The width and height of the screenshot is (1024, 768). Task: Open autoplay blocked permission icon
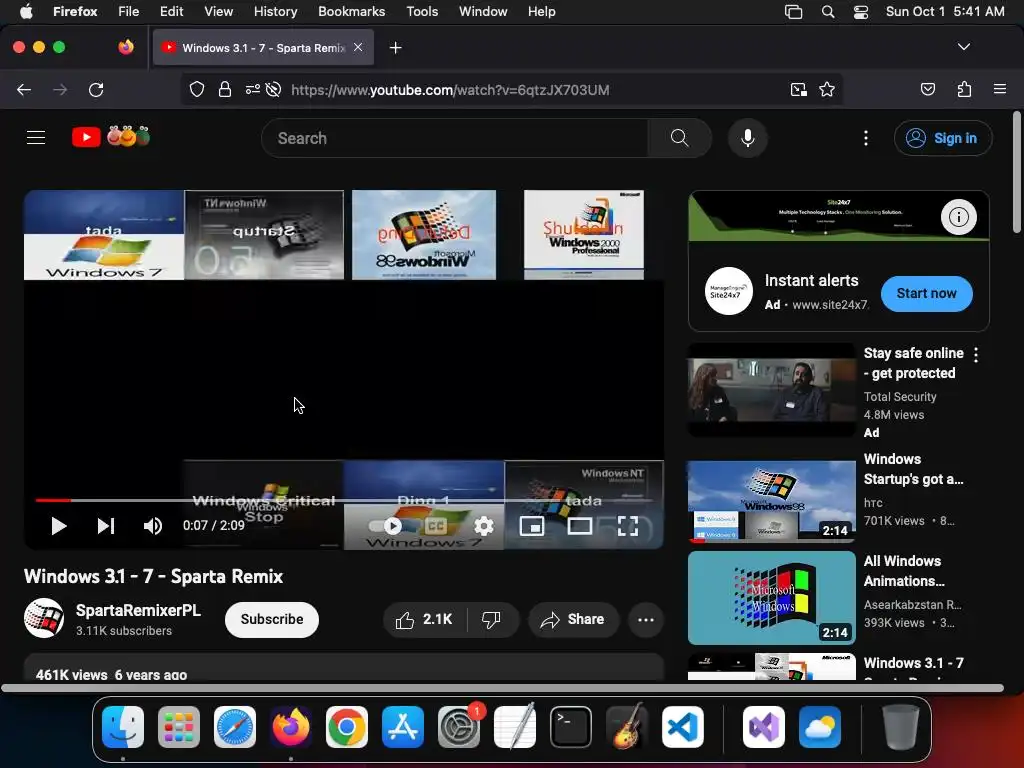[274, 89]
